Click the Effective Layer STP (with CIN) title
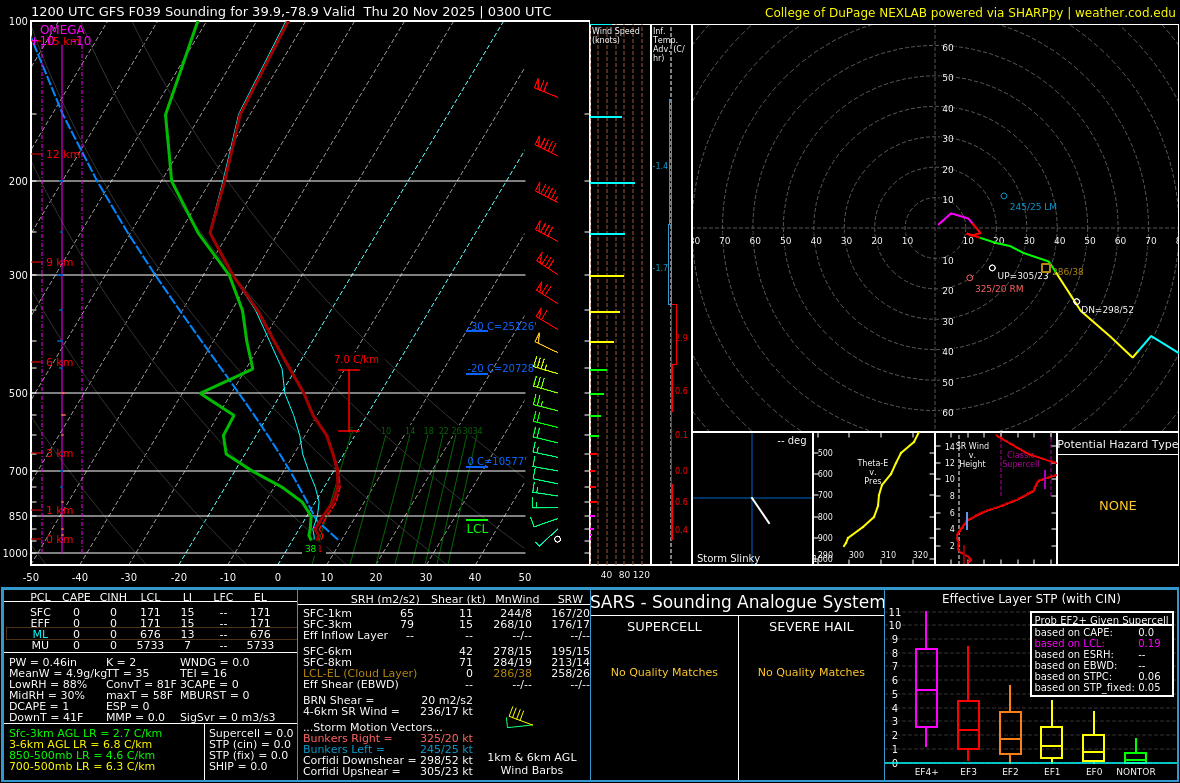This screenshot has height=783, width=1180. click(1031, 599)
